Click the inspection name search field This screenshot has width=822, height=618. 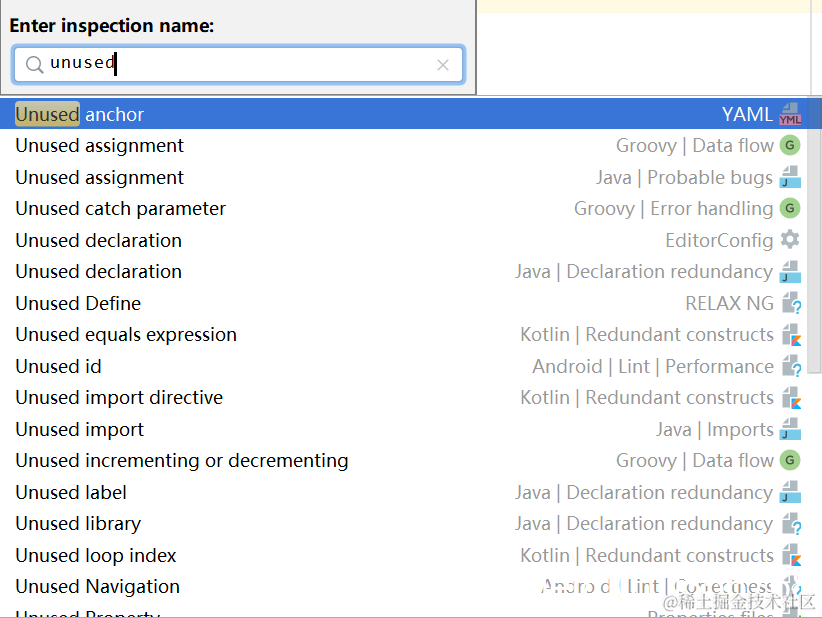tap(240, 64)
